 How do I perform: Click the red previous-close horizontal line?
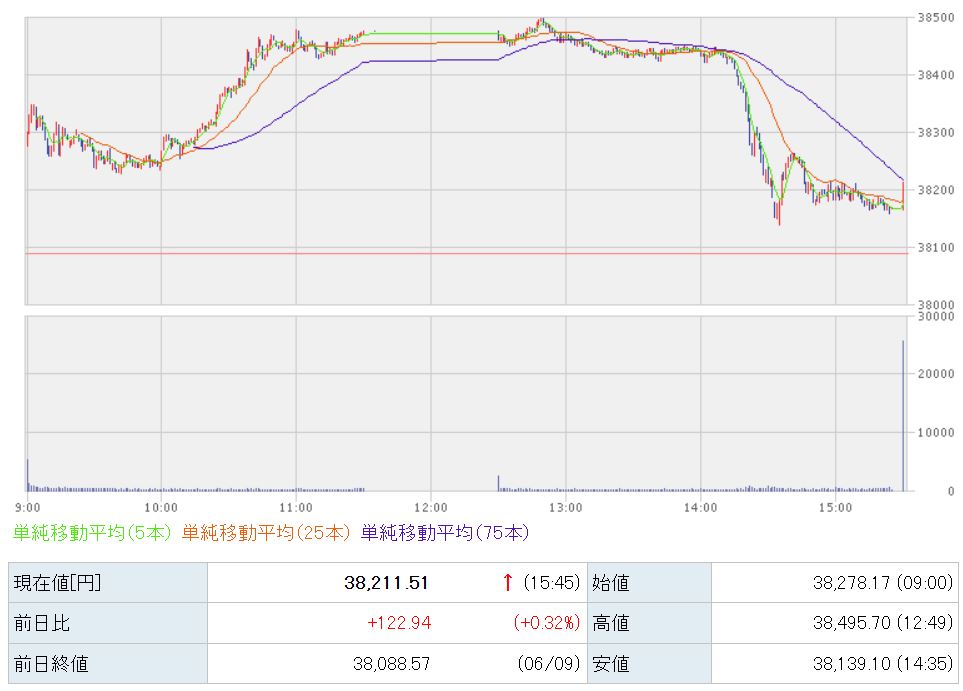tap(467, 253)
